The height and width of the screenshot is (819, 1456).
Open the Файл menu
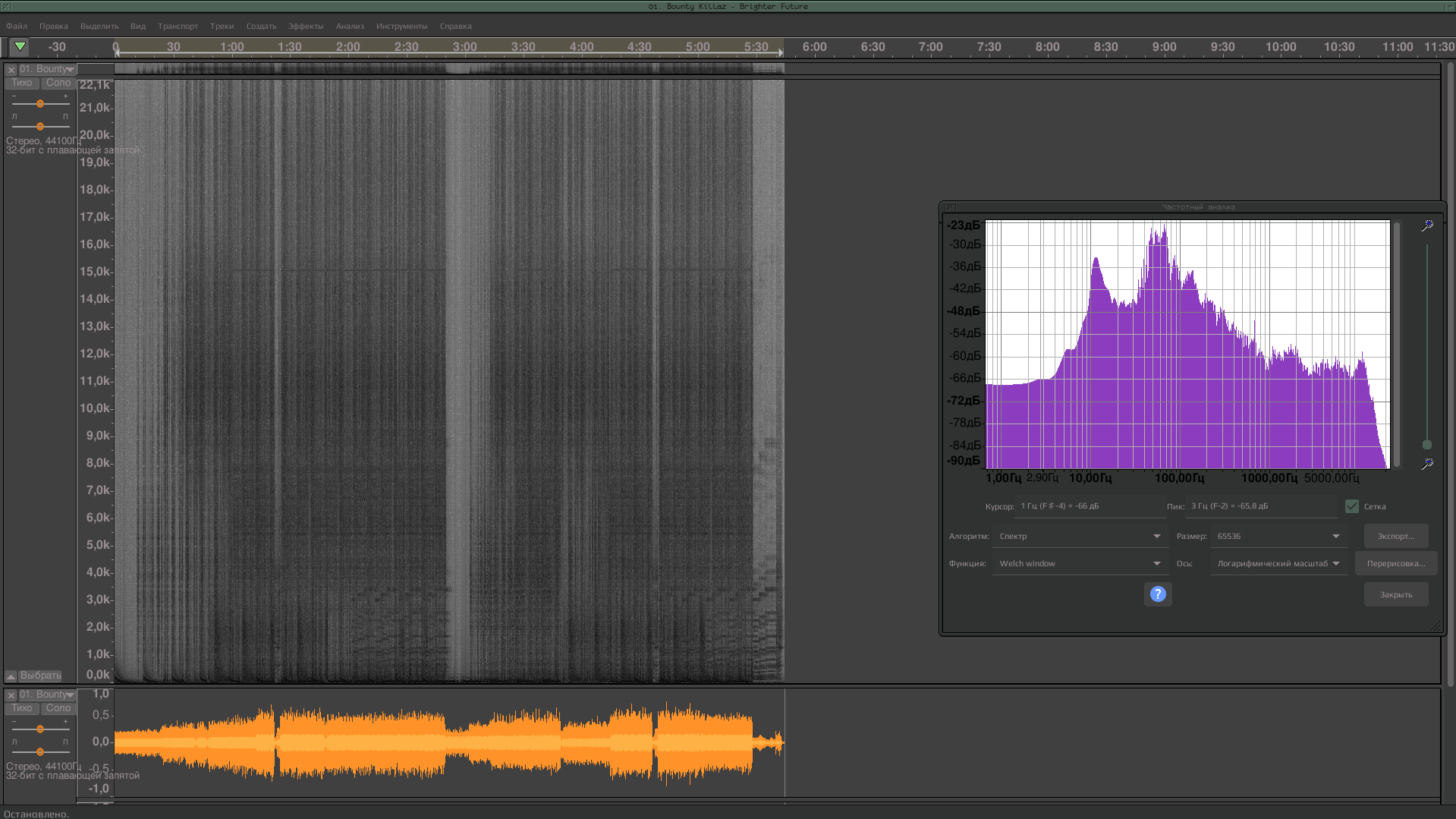(x=17, y=26)
